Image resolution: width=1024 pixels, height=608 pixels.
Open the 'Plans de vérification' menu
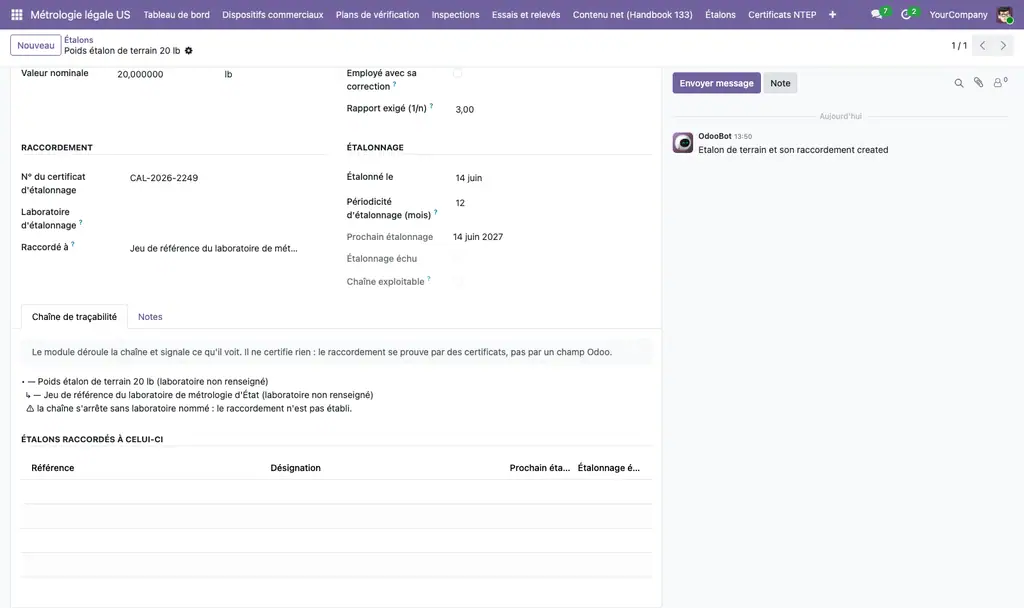pos(377,14)
